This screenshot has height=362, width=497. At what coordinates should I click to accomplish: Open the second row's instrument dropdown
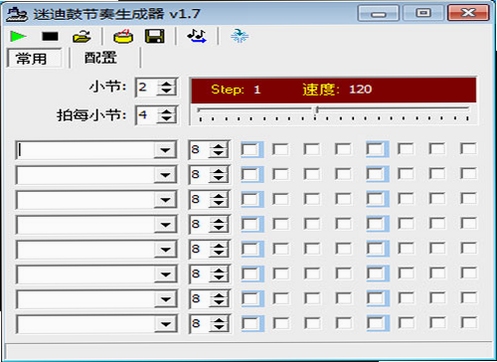click(x=165, y=175)
